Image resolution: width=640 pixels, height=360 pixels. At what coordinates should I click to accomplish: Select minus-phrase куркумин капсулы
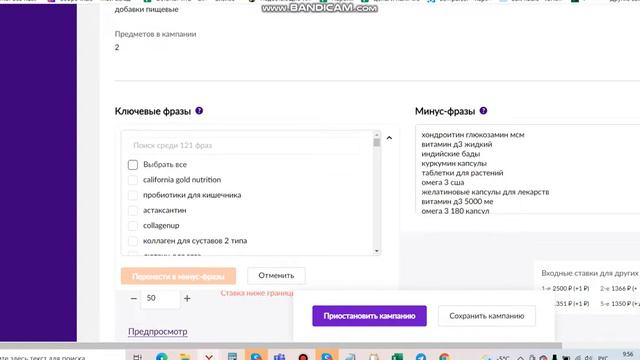tap(454, 163)
